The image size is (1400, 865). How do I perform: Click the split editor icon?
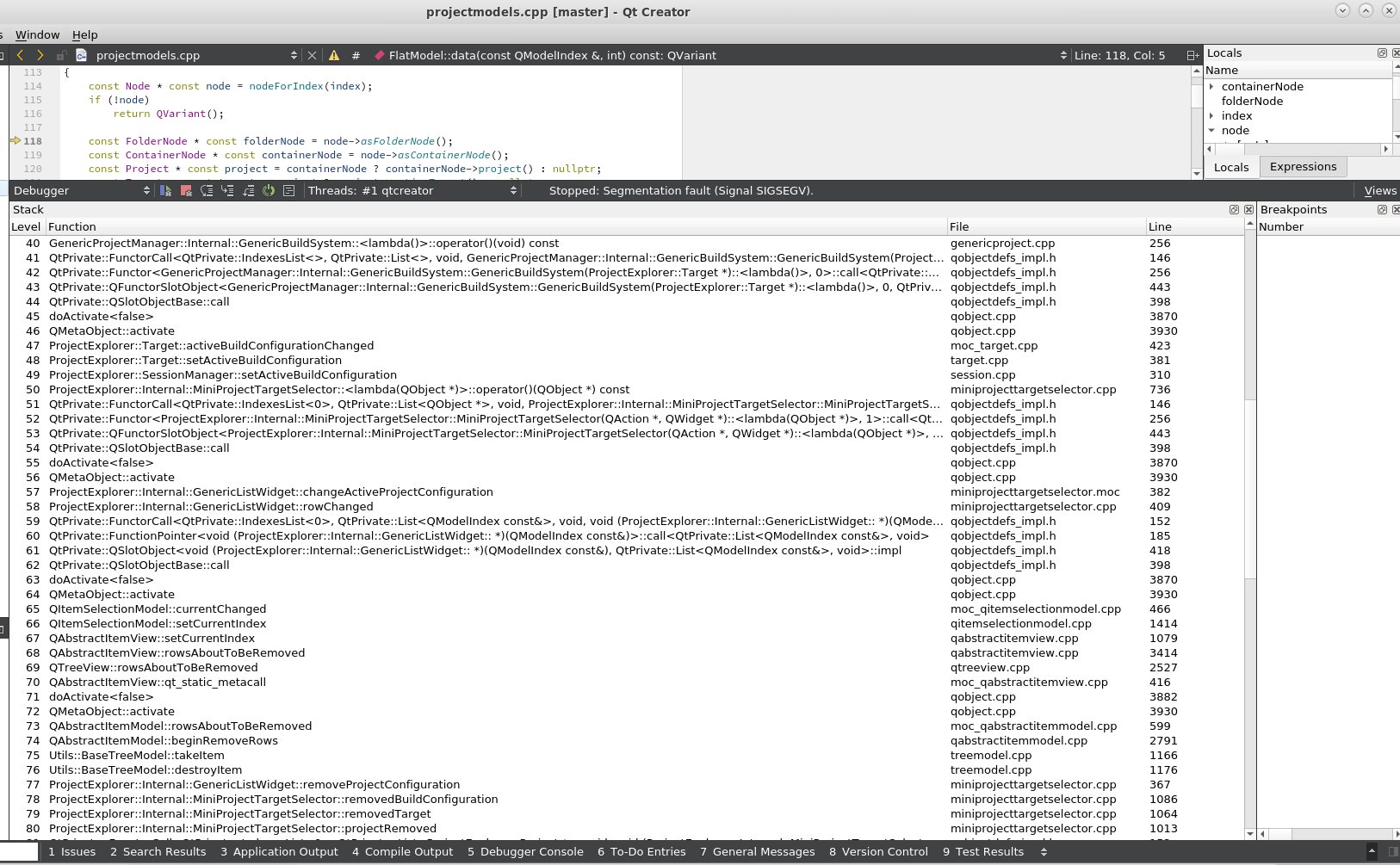1192,55
